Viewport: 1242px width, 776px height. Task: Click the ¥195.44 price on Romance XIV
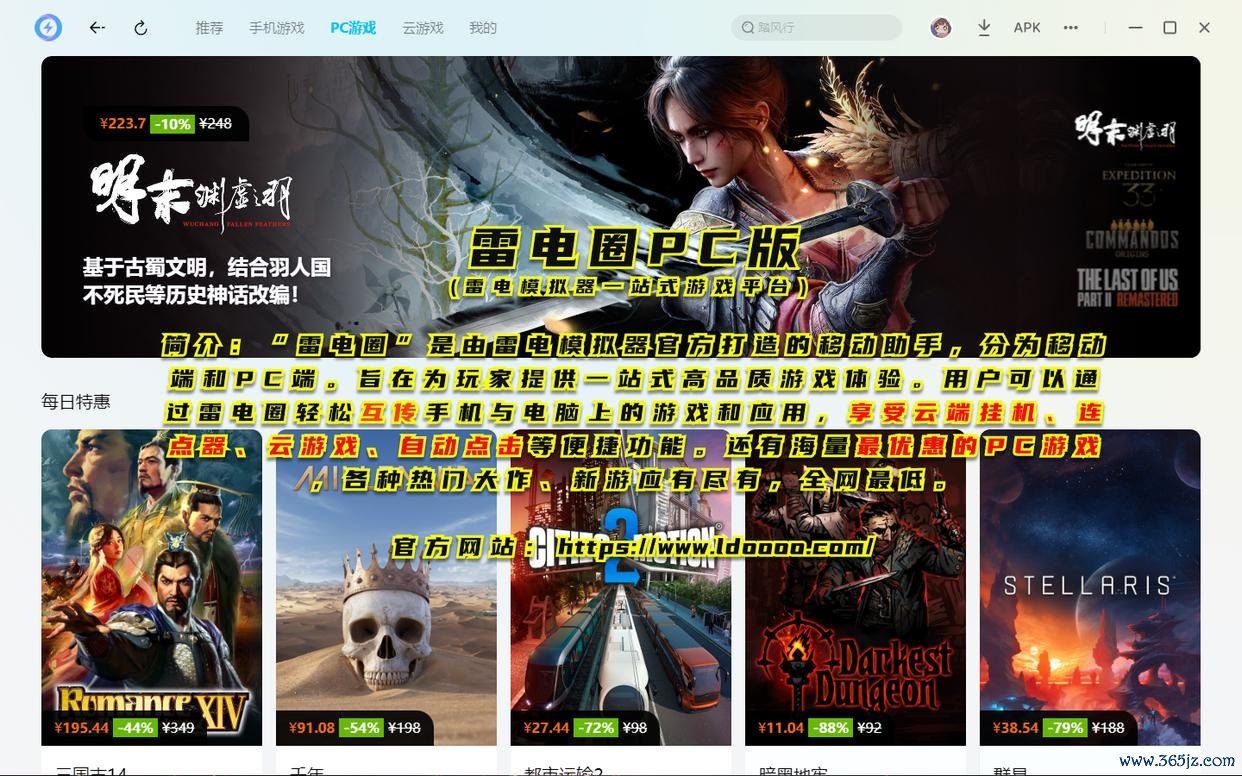pos(82,728)
